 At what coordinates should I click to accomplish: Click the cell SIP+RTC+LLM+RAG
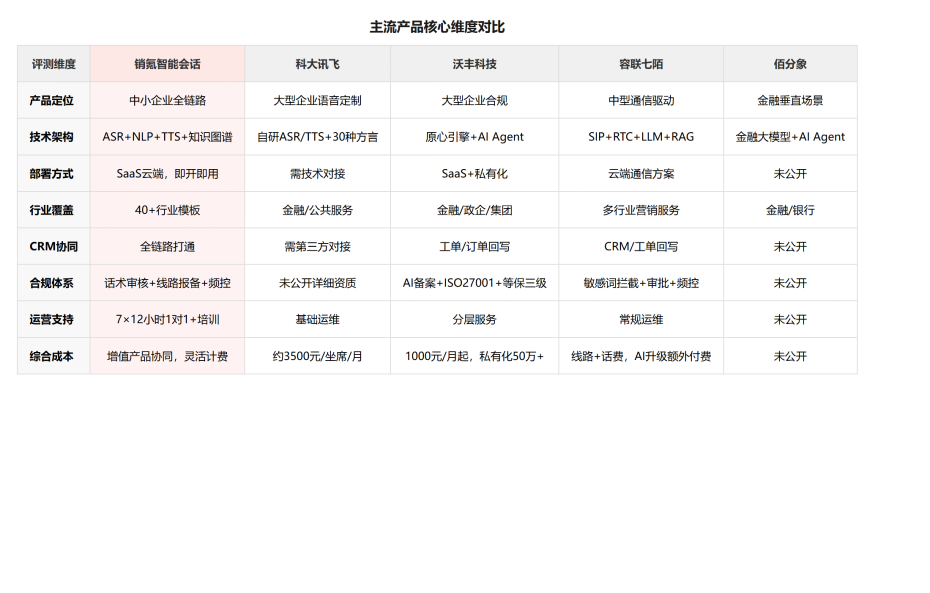tap(641, 137)
